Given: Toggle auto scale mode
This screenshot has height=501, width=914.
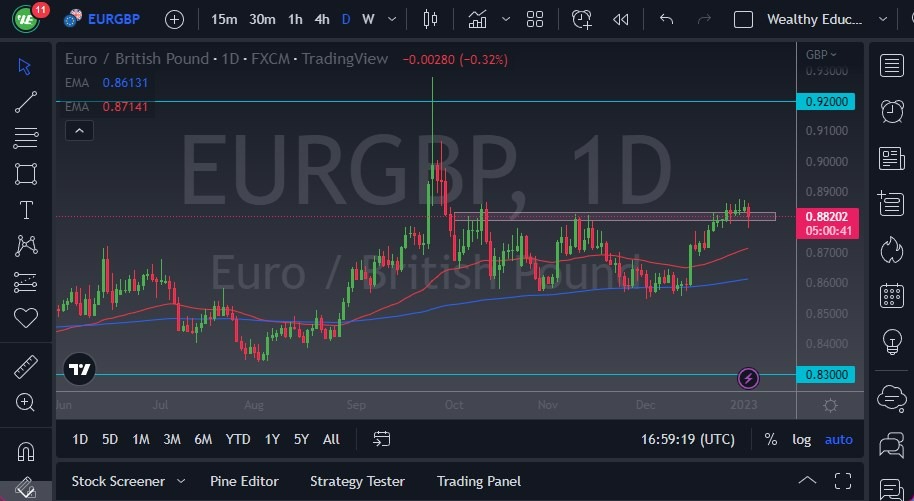Looking at the screenshot, I should tap(838, 439).
